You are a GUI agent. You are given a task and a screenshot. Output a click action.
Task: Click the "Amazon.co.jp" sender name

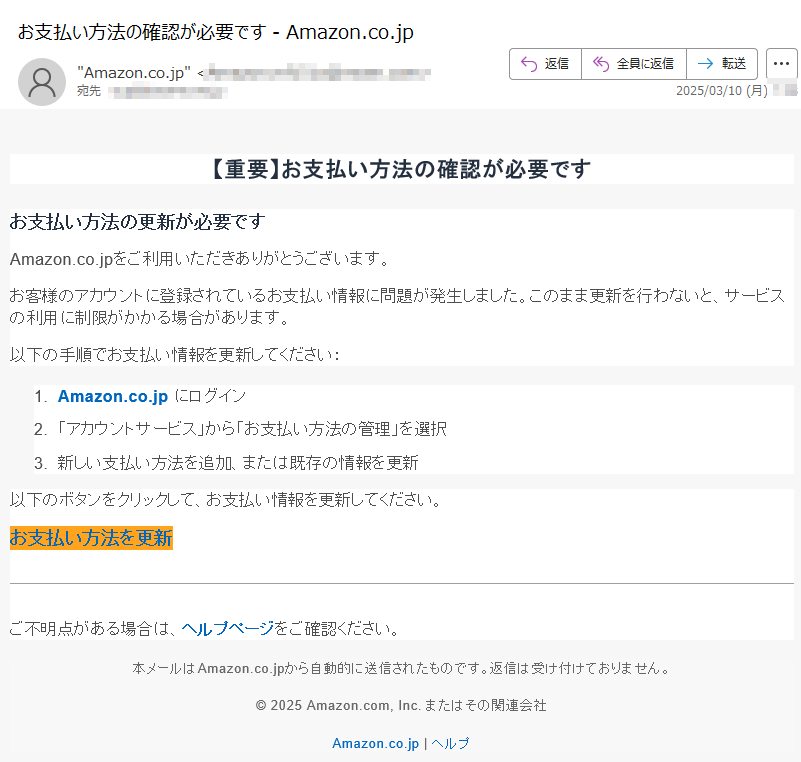point(134,73)
